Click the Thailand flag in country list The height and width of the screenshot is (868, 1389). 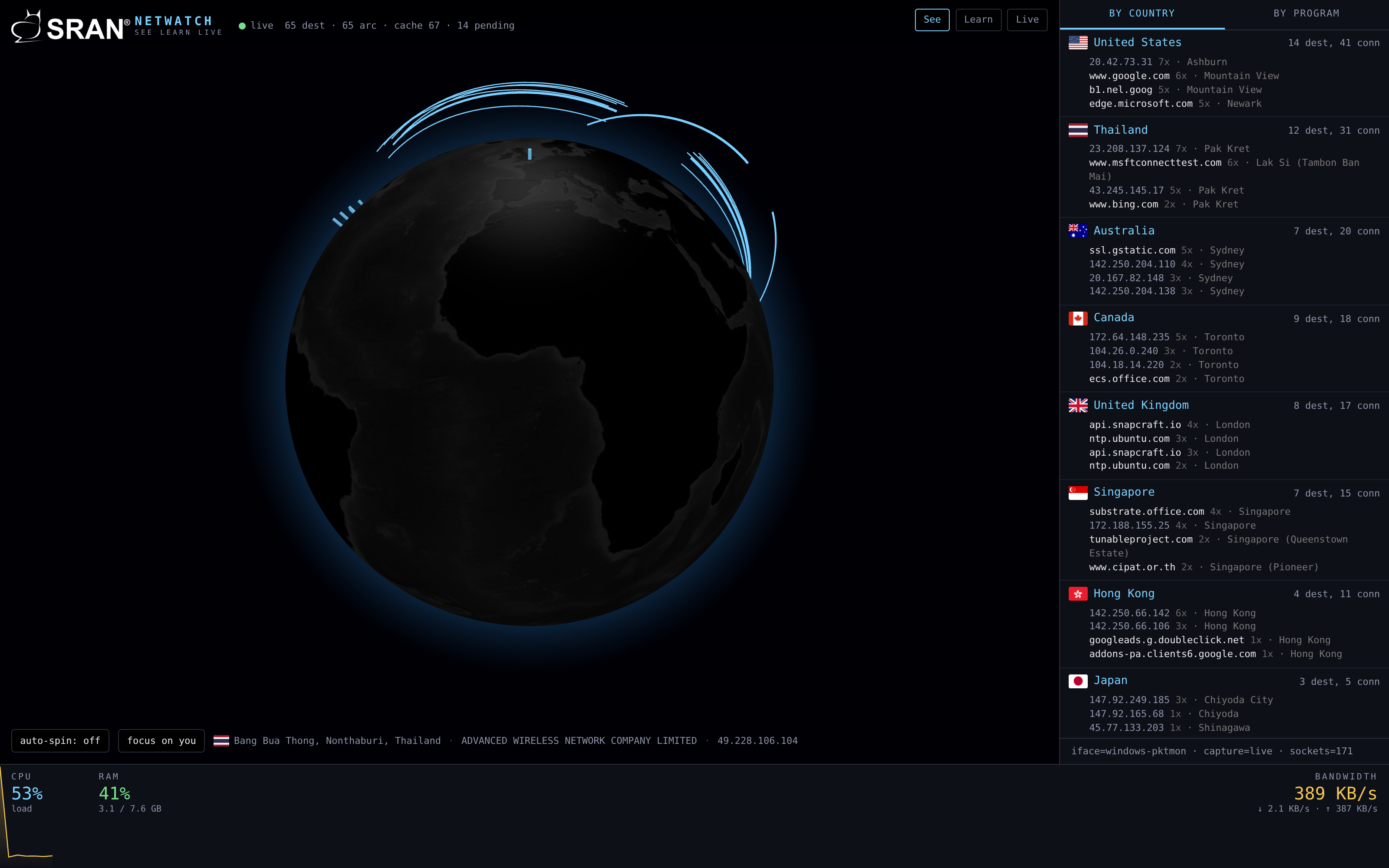tap(1077, 130)
